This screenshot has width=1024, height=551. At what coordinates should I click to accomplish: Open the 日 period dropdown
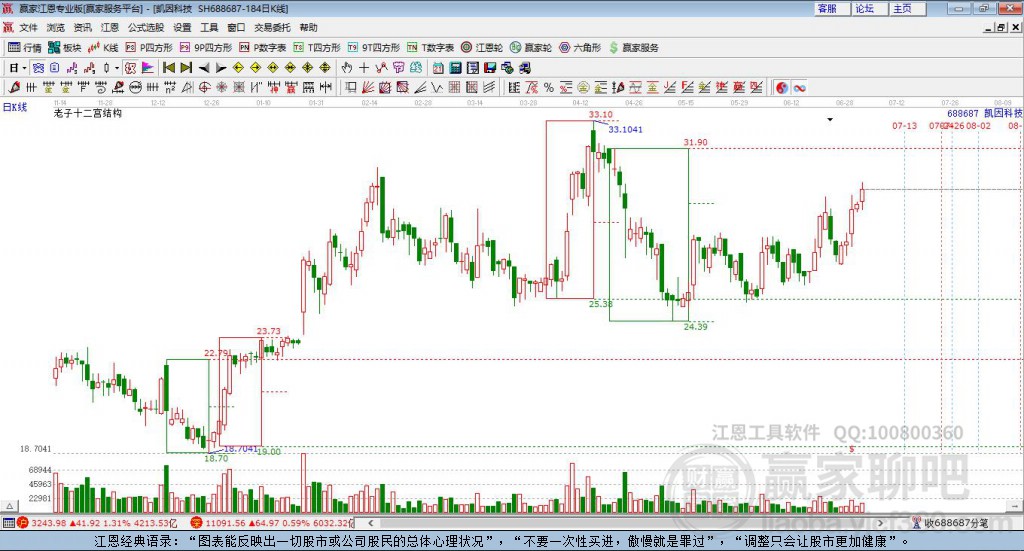point(17,68)
